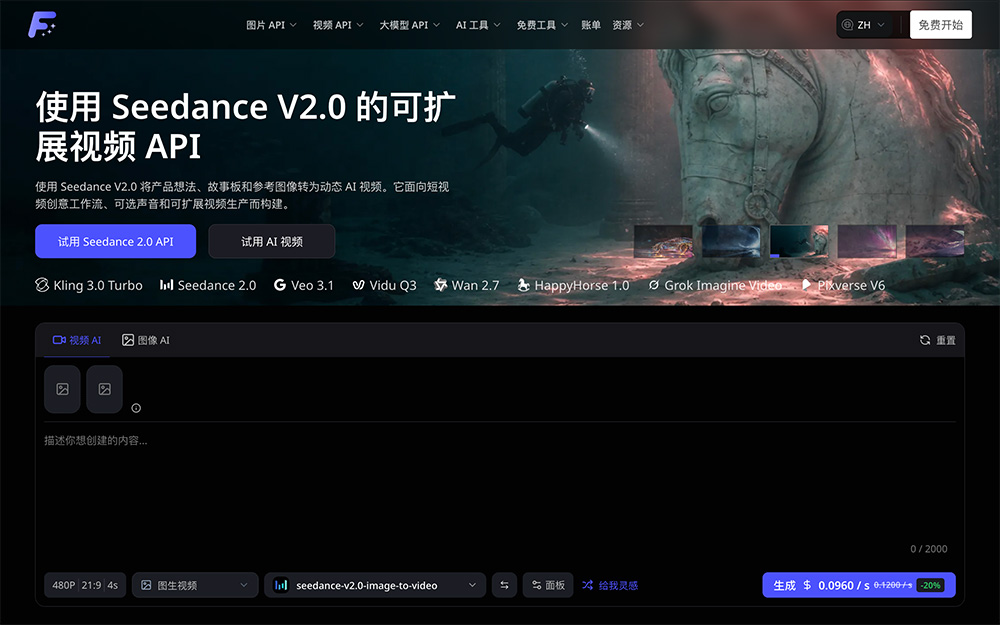Select the fifth hero video thumbnail
This screenshot has height=625, width=1000.
click(935, 241)
